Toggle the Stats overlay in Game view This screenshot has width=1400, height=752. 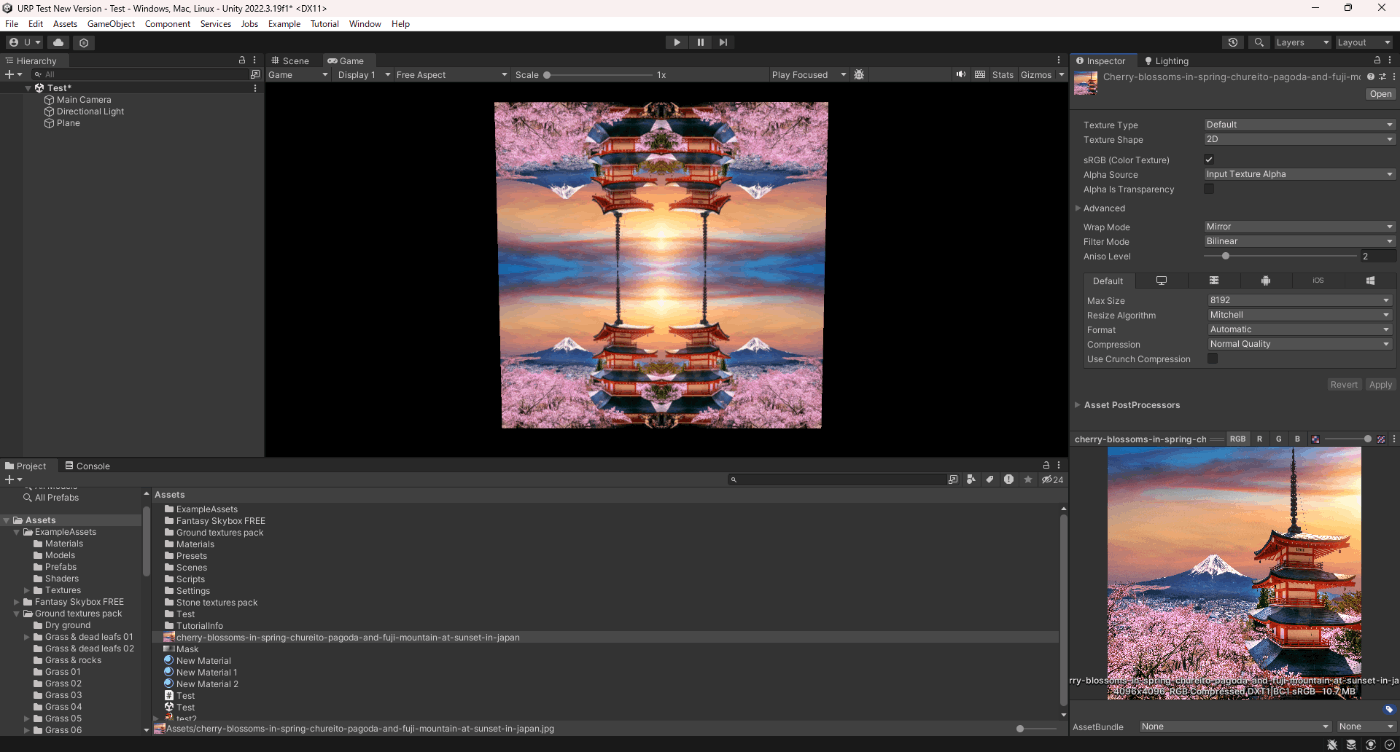1003,75
